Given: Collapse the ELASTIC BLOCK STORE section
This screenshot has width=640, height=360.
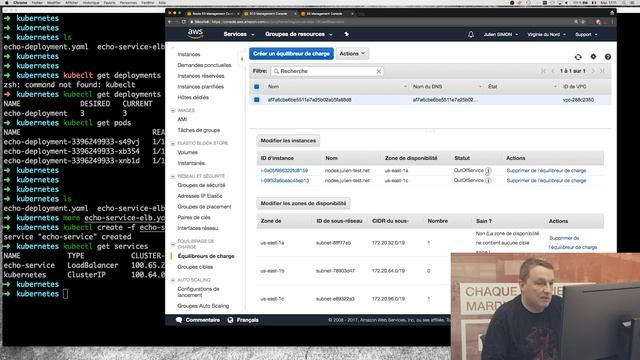Looking at the screenshot, I should pos(173,143).
